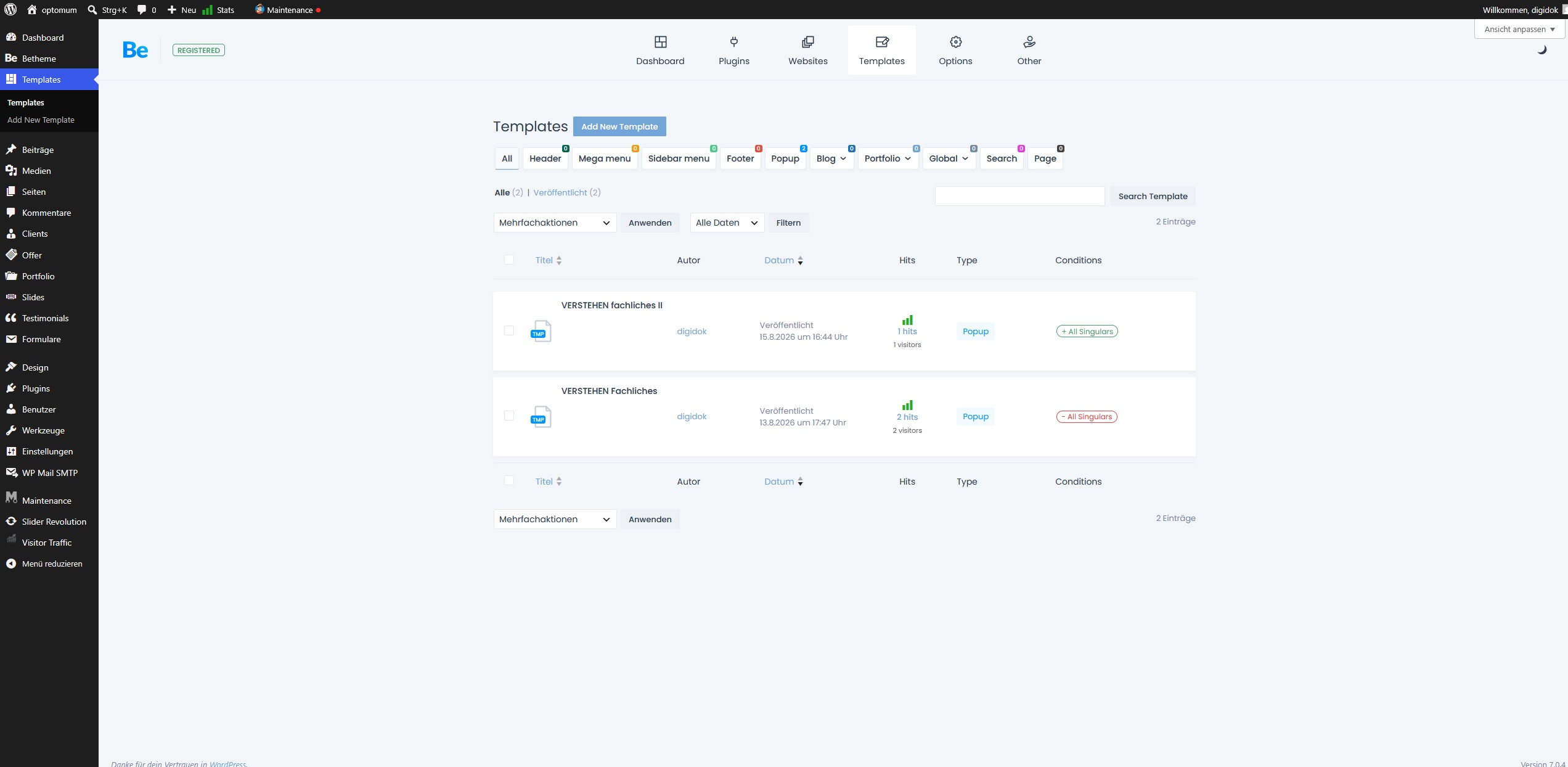
Task: Click the Filtern button
Action: click(788, 223)
